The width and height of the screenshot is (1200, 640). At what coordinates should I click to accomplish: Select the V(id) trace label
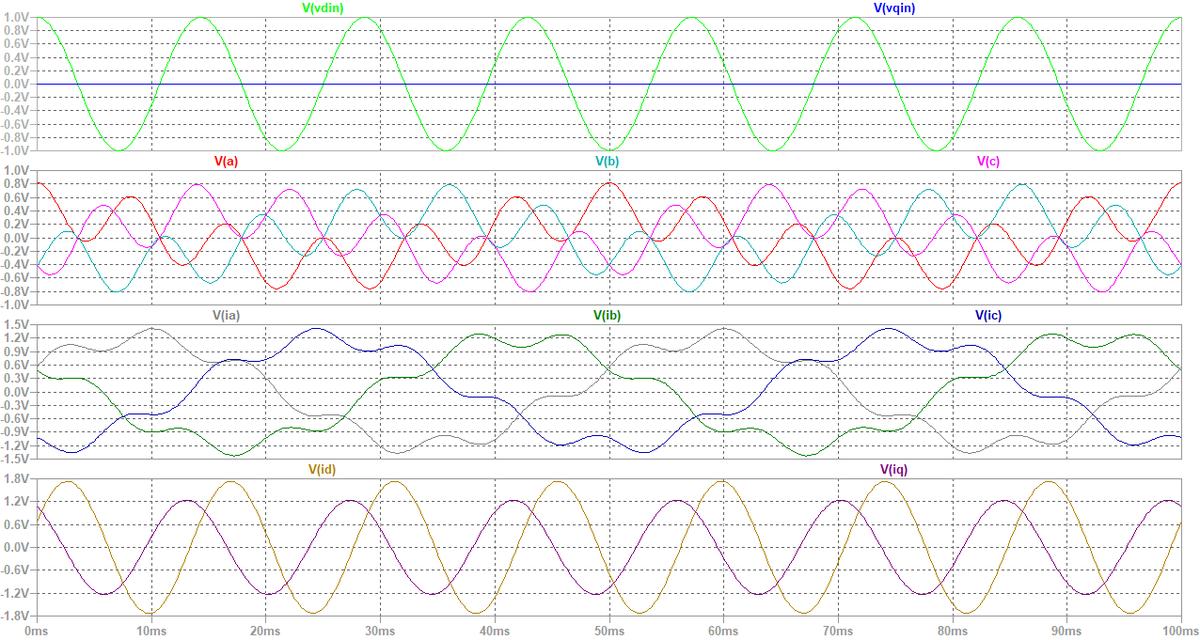point(322,469)
